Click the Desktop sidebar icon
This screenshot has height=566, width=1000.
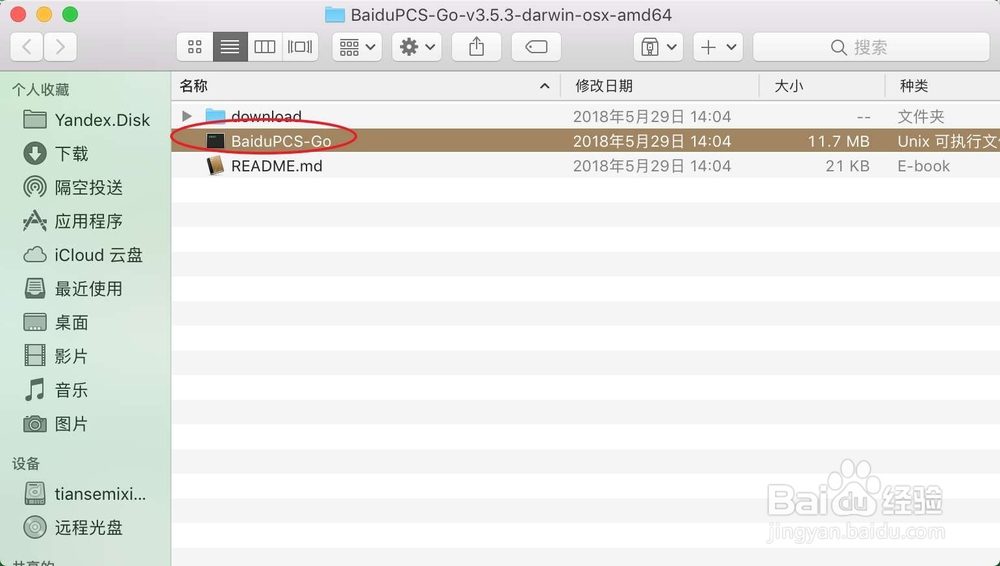click(x=34, y=322)
